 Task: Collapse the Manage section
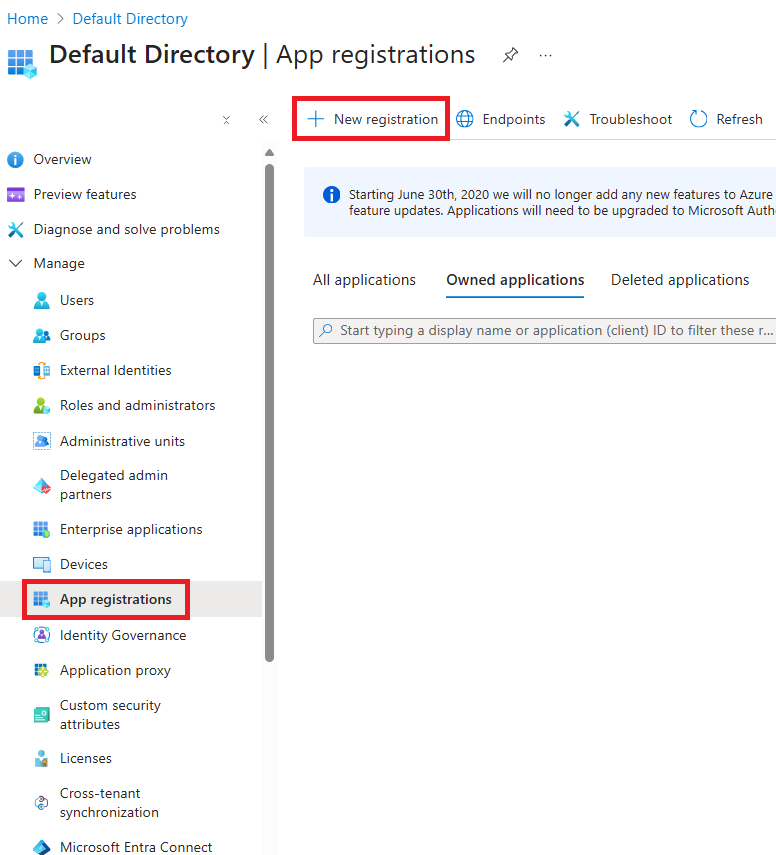coord(15,263)
